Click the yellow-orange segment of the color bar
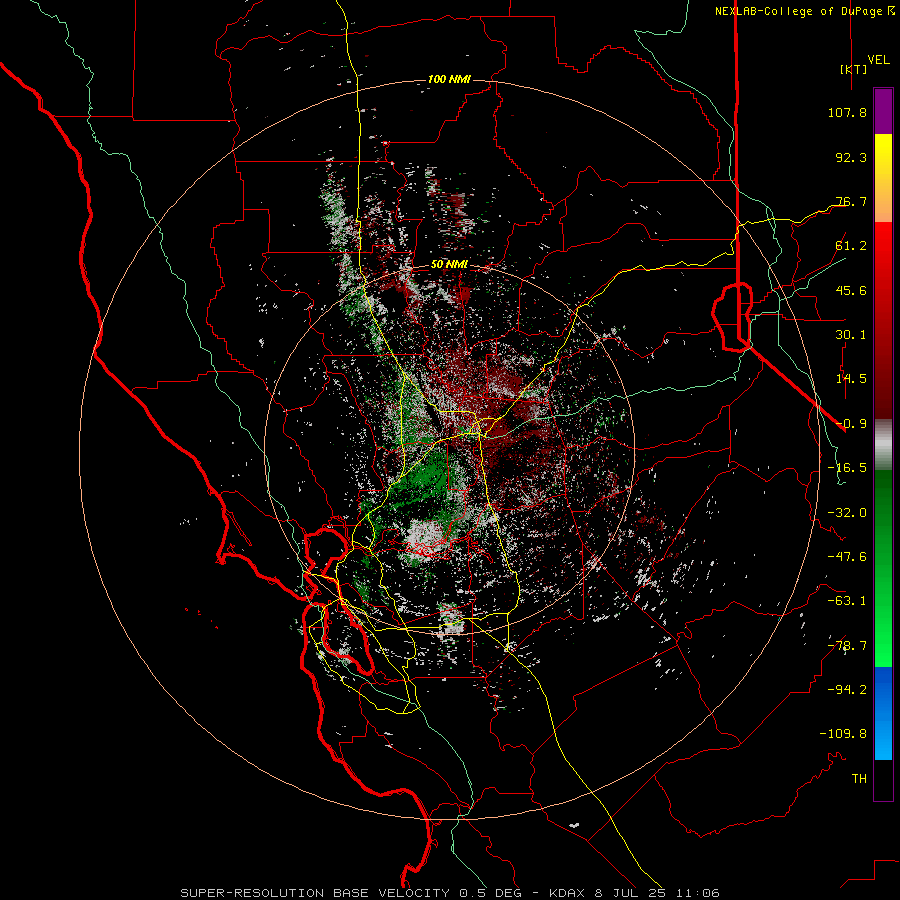Viewport: 900px width, 900px height. point(883,178)
